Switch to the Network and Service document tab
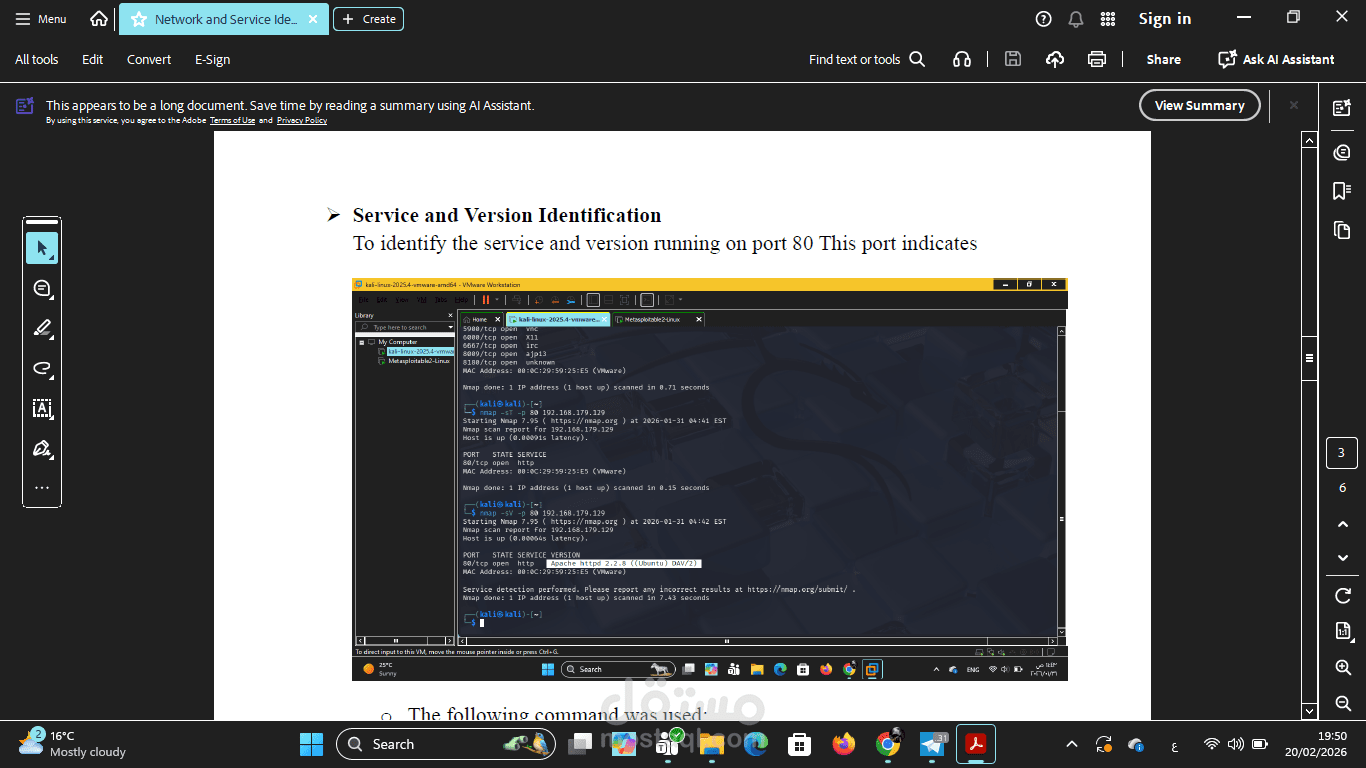Image resolution: width=1366 pixels, height=768 pixels. point(224,19)
